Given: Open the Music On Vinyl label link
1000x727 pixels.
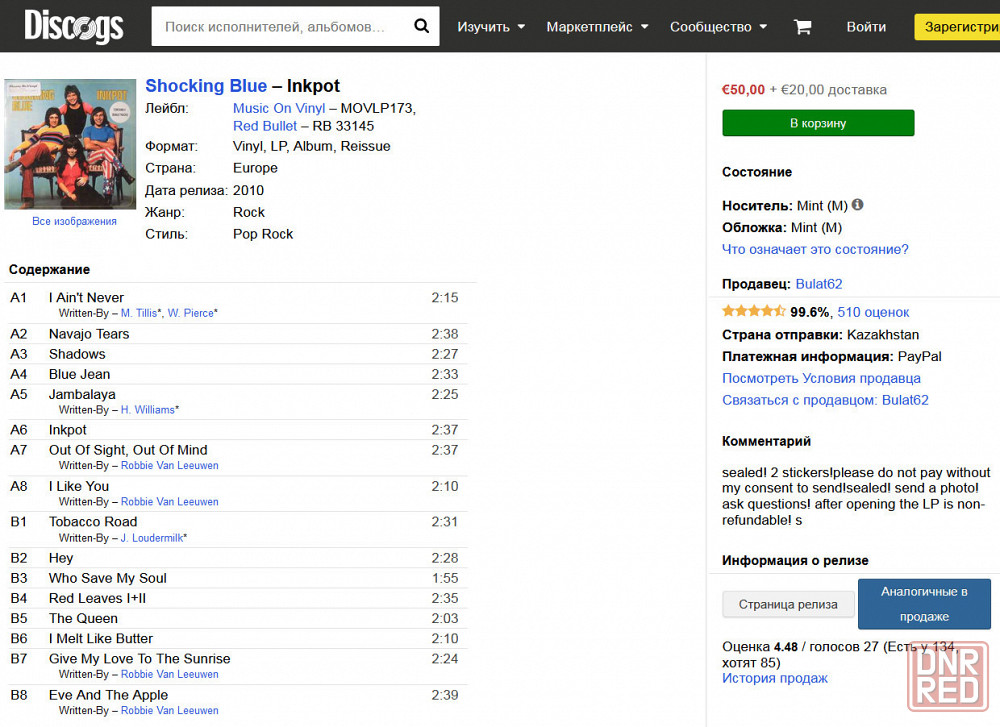Looking at the screenshot, I should point(279,108).
